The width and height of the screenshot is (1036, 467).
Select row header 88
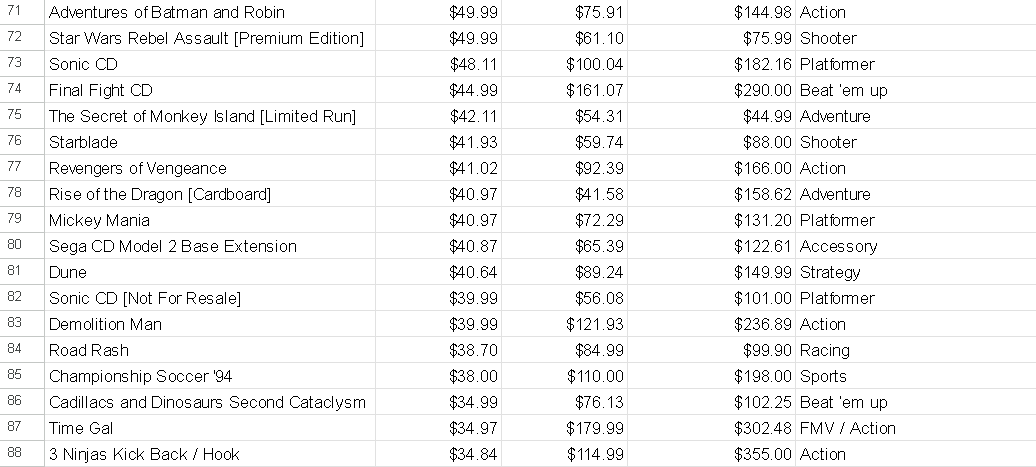(x=14, y=454)
